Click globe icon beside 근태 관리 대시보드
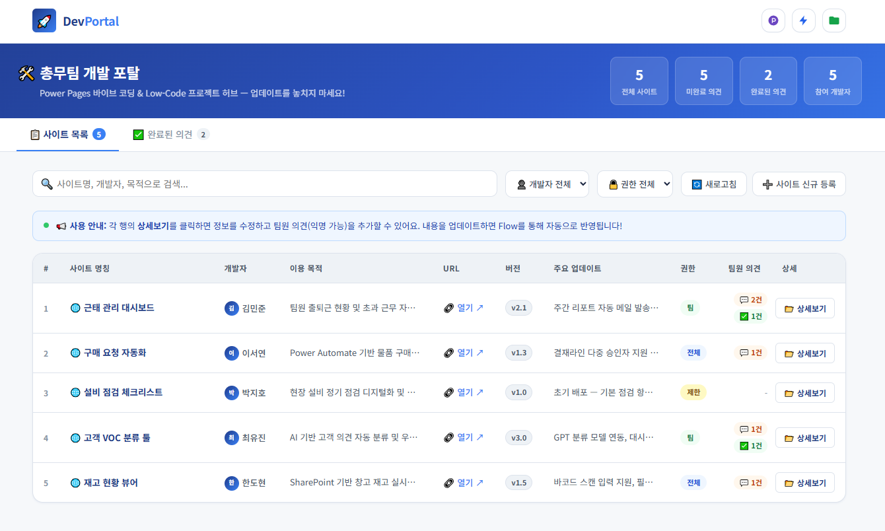The image size is (885, 531). 75,308
